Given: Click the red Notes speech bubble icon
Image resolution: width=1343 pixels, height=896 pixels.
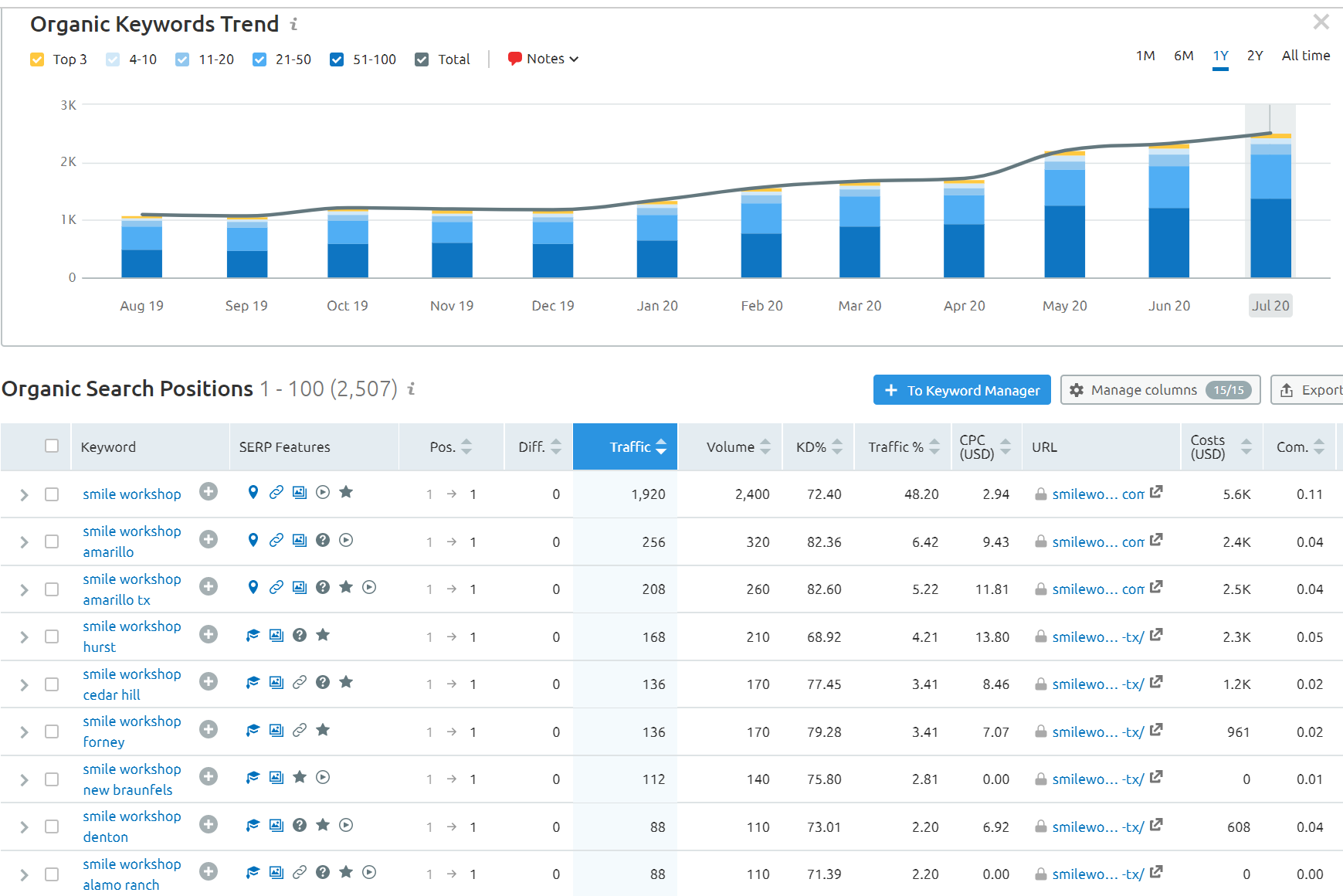Looking at the screenshot, I should click(514, 59).
